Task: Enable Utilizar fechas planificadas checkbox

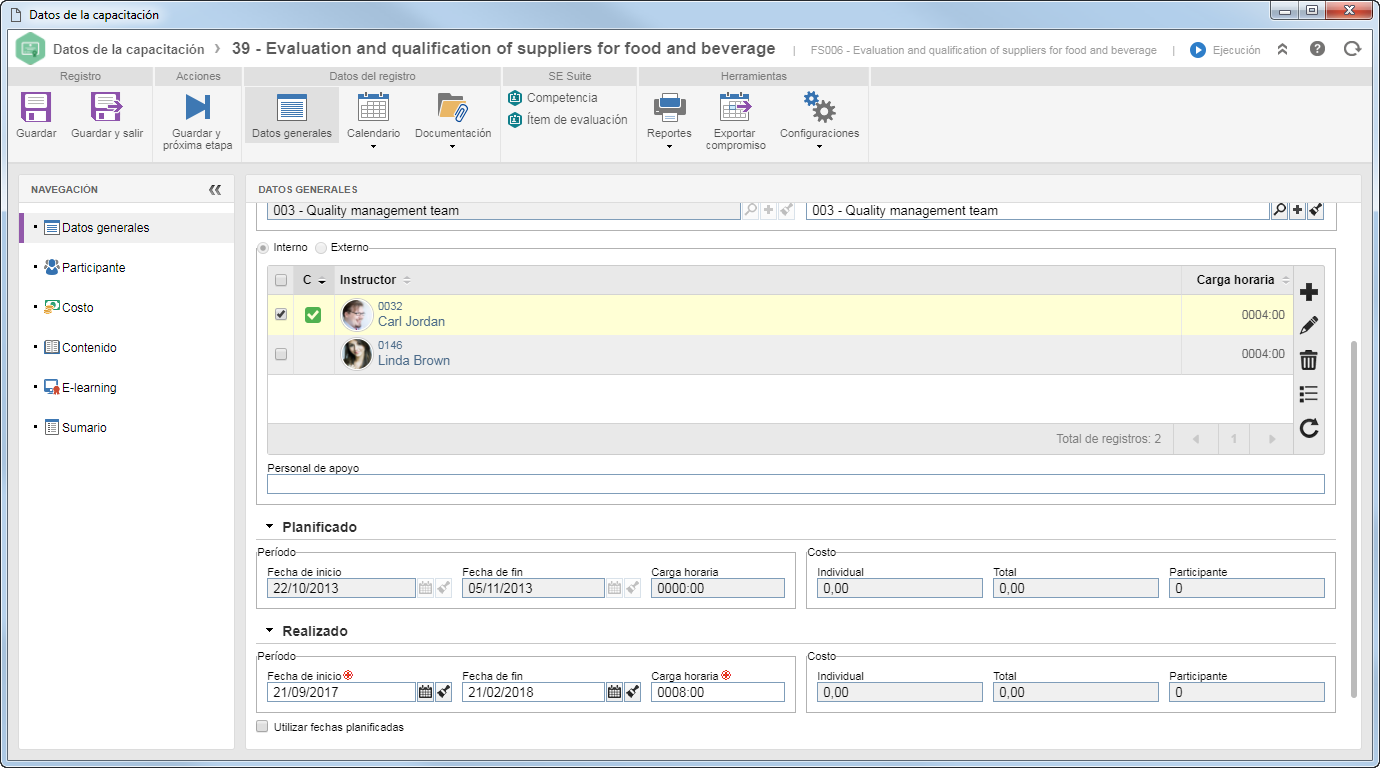Action: pos(263,727)
